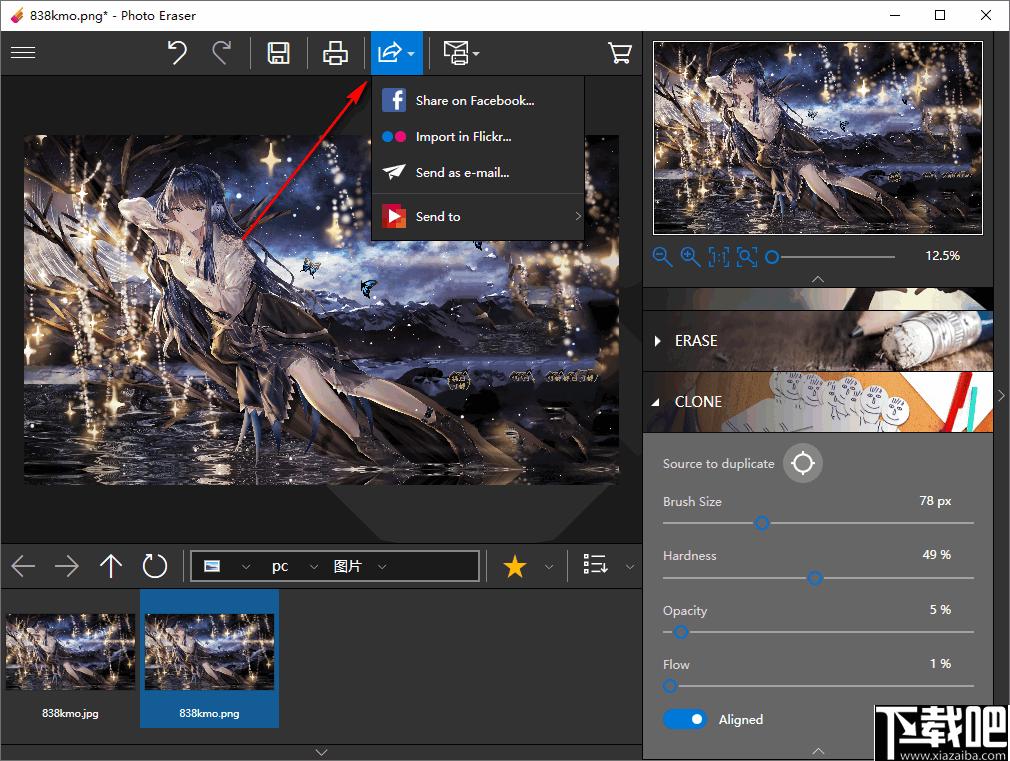This screenshot has width=1010, height=761.
Task: Click 图片 folder in path bar
Action: pyautogui.click(x=347, y=566)
